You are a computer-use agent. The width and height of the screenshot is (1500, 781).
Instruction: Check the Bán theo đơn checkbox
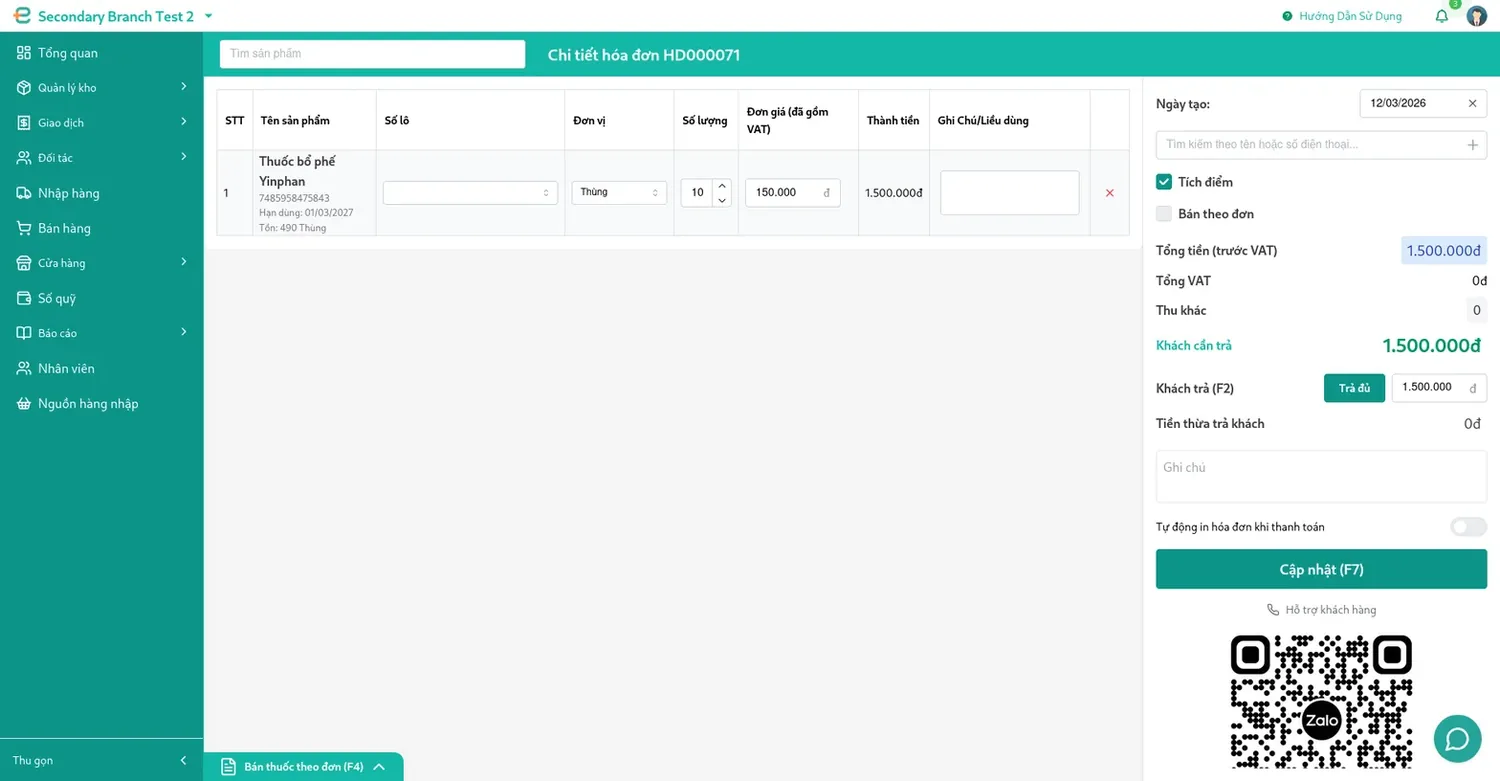pos(1164,213)
